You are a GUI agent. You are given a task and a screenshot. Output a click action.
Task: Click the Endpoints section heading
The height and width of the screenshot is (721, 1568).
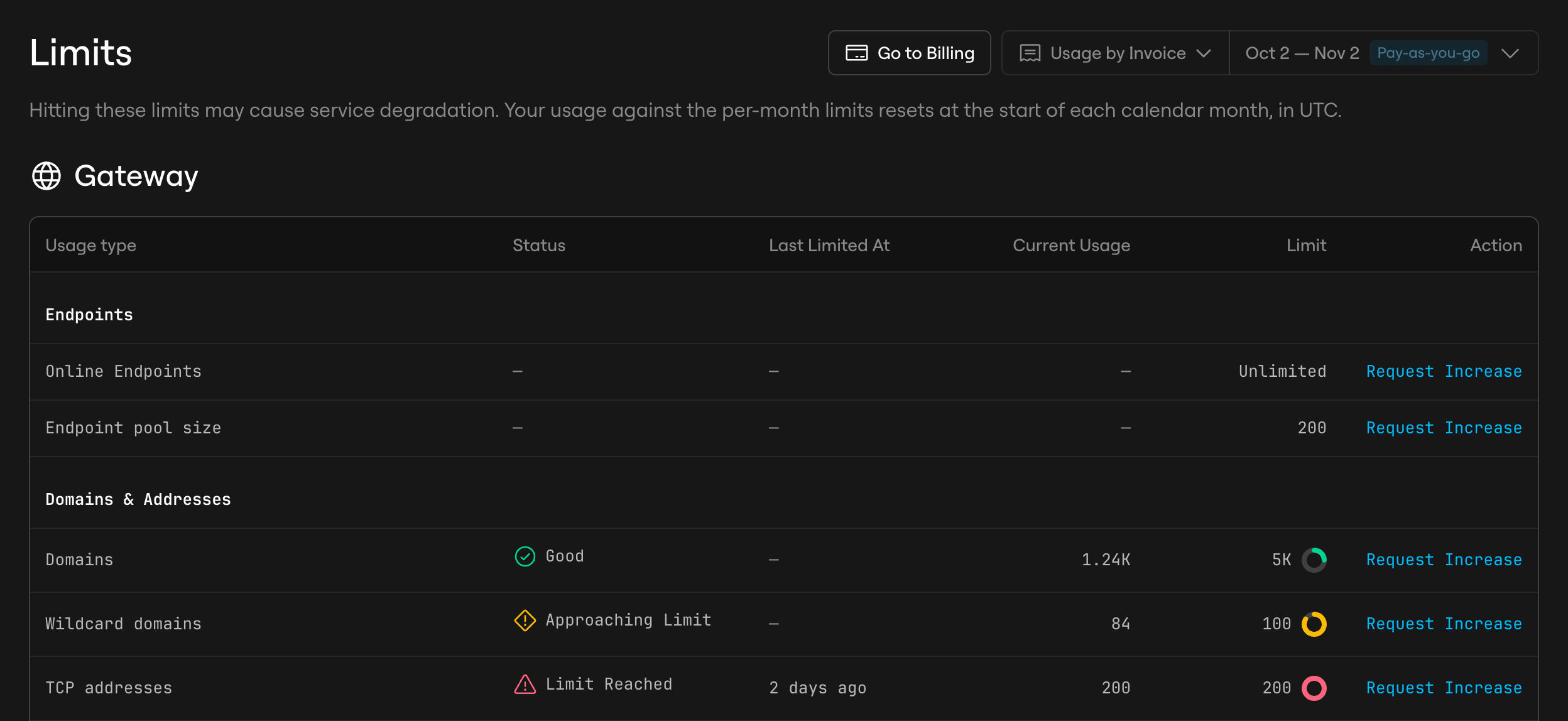(89, 315)
